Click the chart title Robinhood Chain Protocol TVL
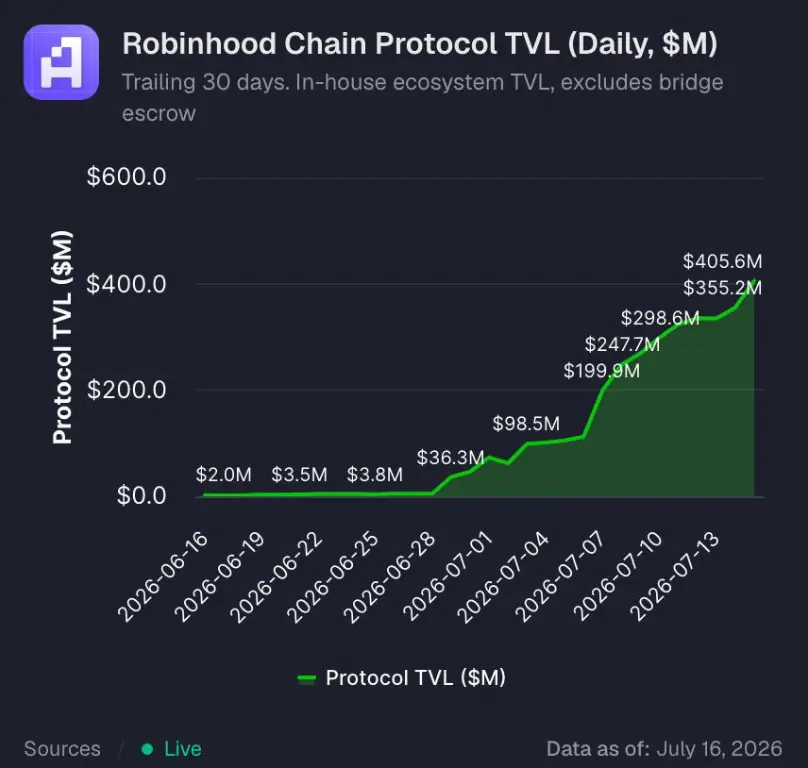This screenshot has width=808, height=768. pos(419,43)
